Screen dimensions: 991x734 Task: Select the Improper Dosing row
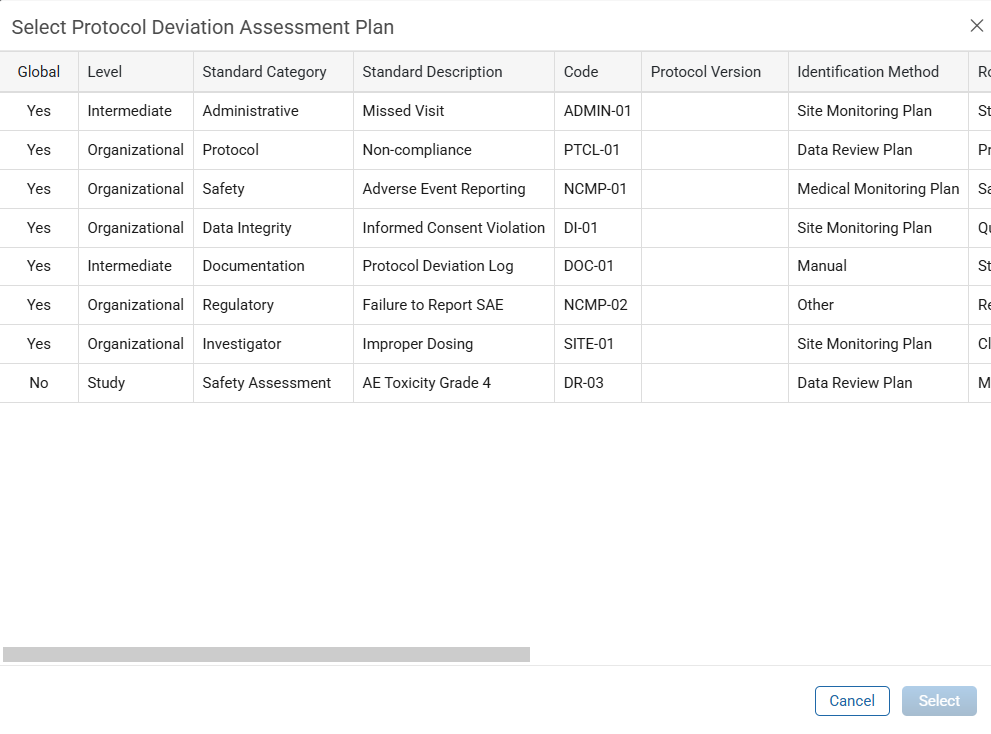point(496,345)
